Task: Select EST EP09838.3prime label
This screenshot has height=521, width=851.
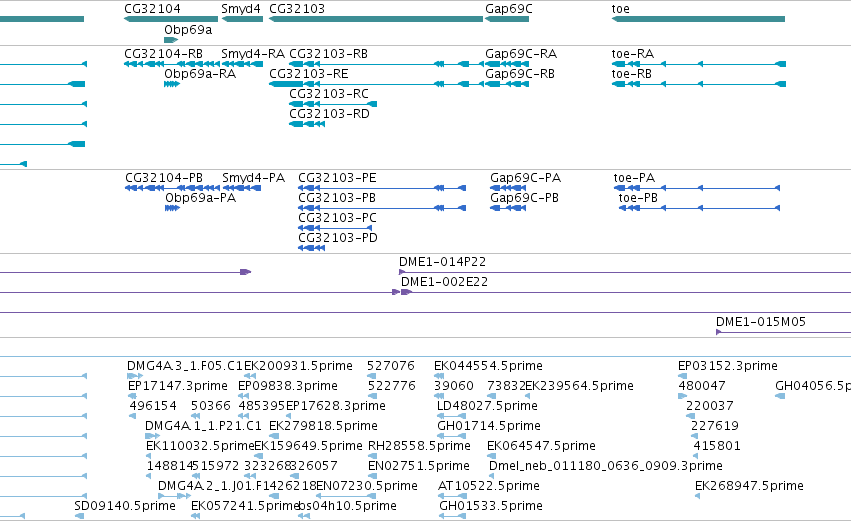Action: pos(288,386)
